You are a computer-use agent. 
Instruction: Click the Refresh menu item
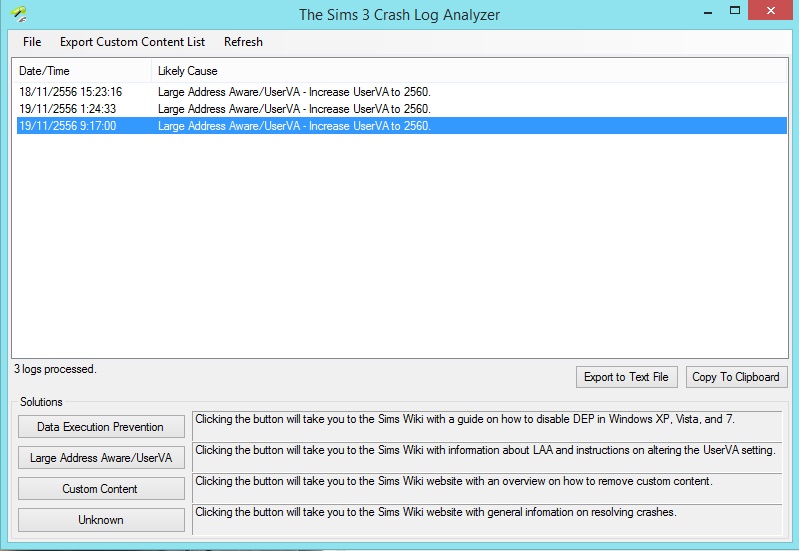pyautogui.click(x=243, y=42)
